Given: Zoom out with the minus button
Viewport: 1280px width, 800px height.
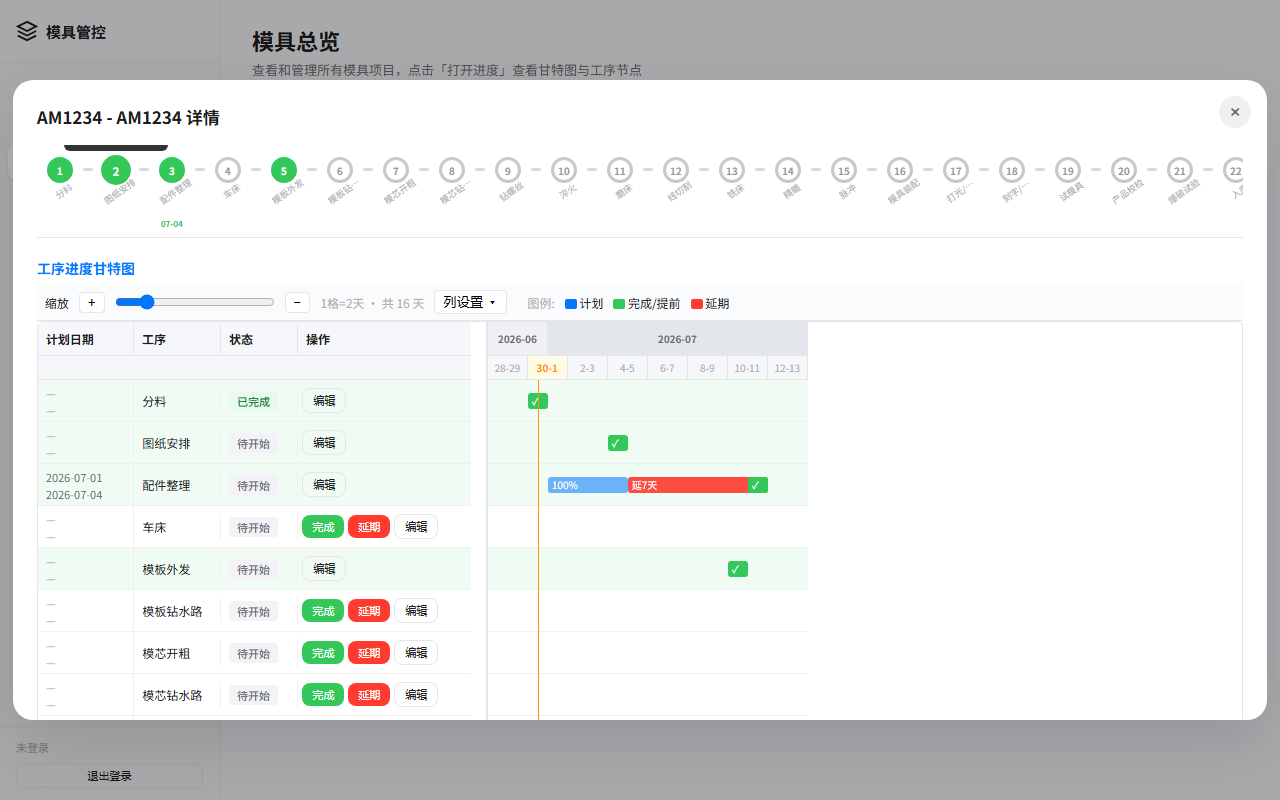Looking at the screenshot, I should coord(297,302).
